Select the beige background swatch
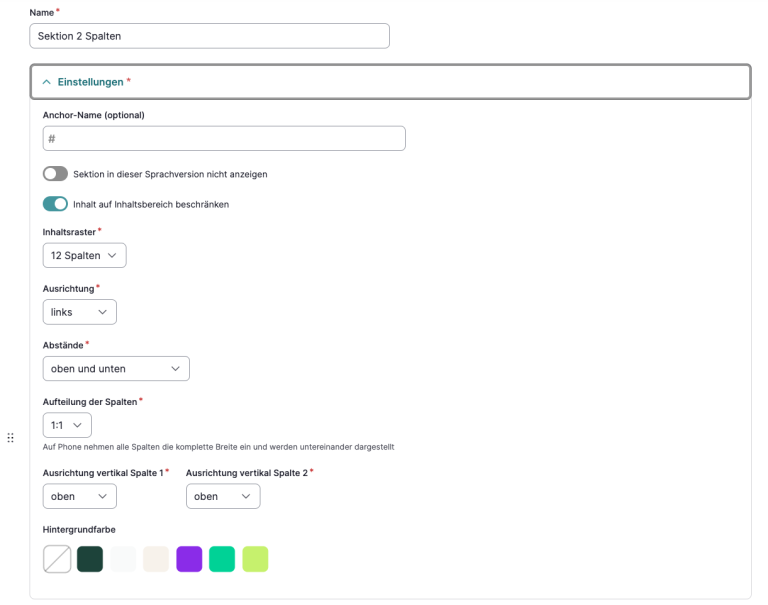The image size is (768, 605). coord(156,559)
